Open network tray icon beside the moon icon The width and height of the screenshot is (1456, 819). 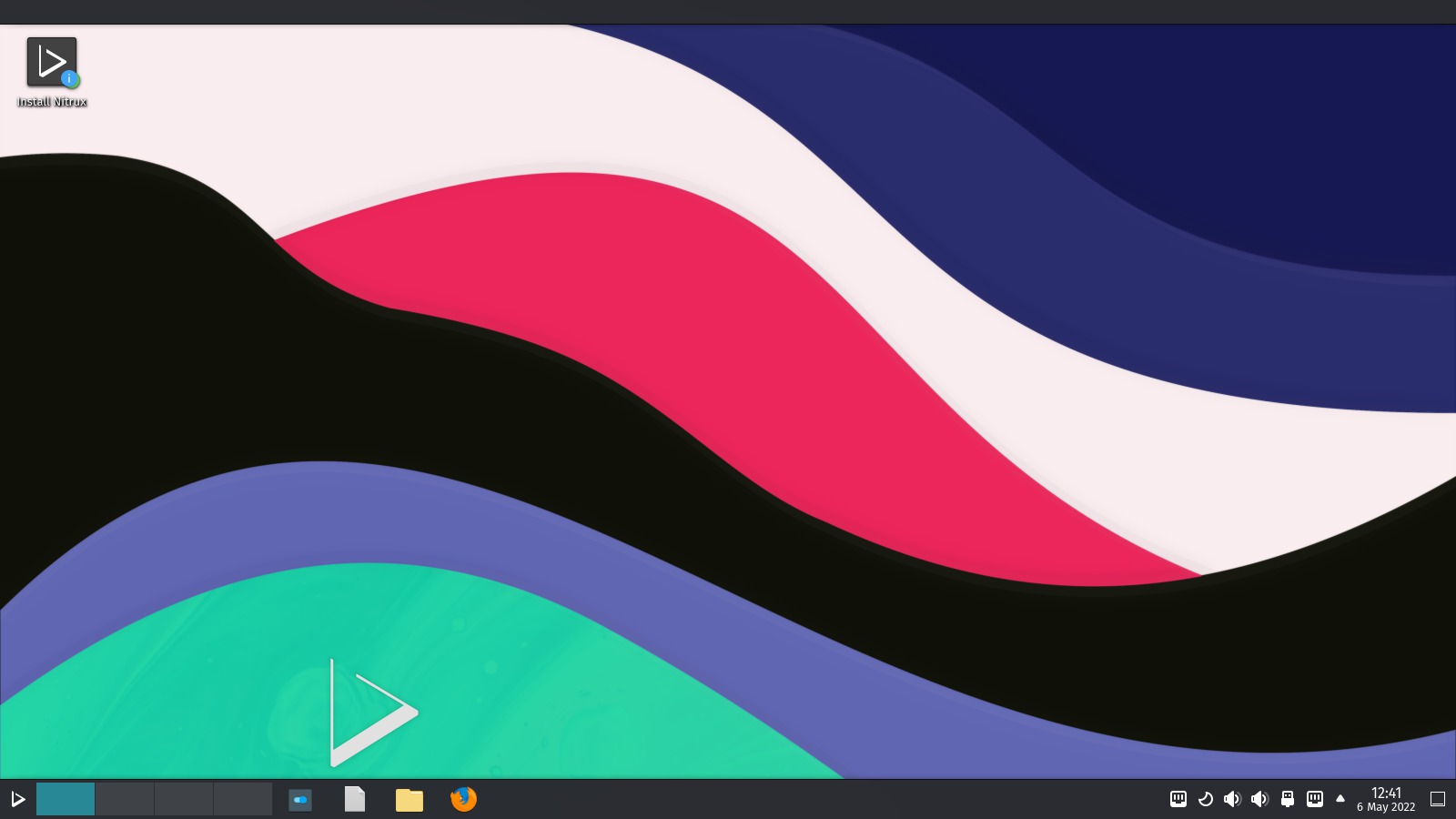pyautogui.click(x=1178, y=799)
